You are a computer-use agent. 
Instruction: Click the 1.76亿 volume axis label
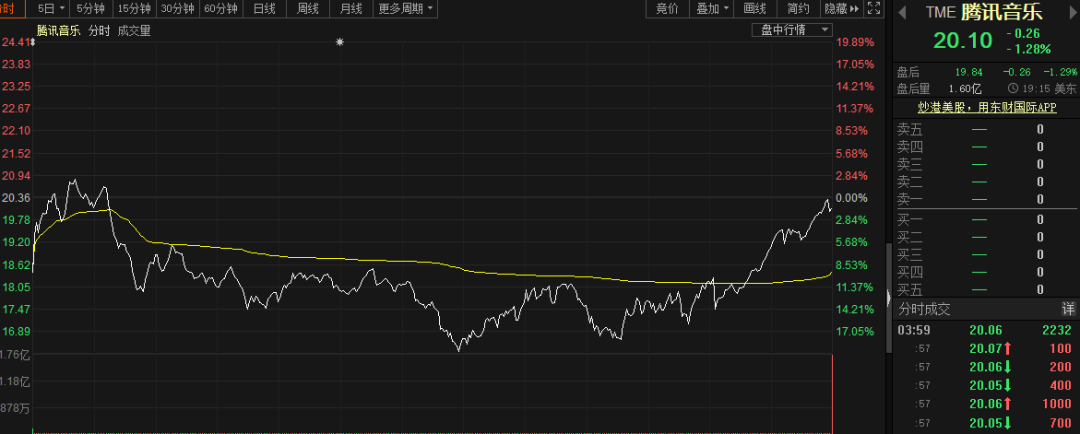15,355
